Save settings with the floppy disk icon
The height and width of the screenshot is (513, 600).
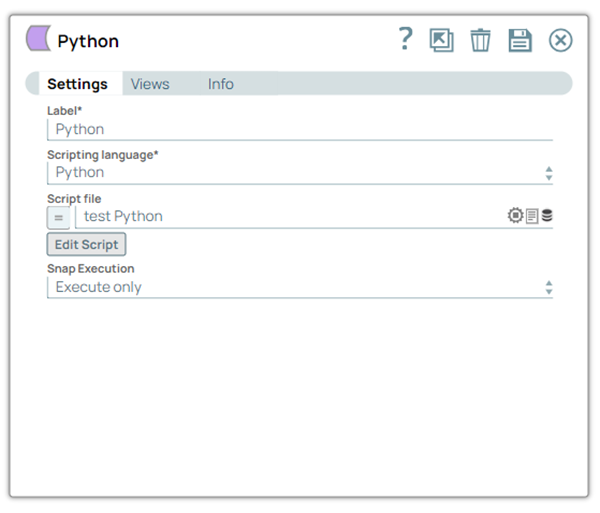520,40
